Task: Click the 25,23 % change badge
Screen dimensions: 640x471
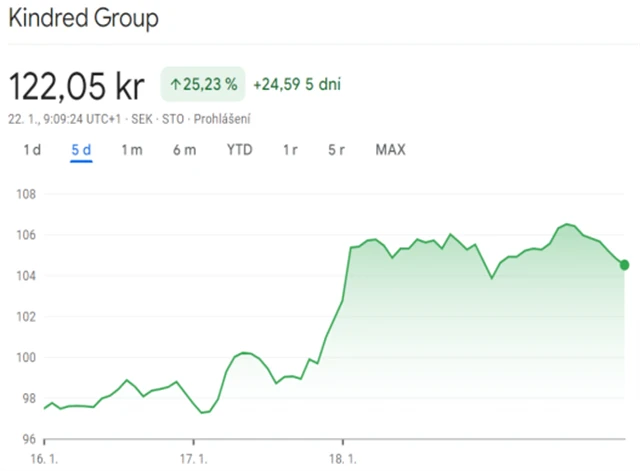Action: pos(203,85)
